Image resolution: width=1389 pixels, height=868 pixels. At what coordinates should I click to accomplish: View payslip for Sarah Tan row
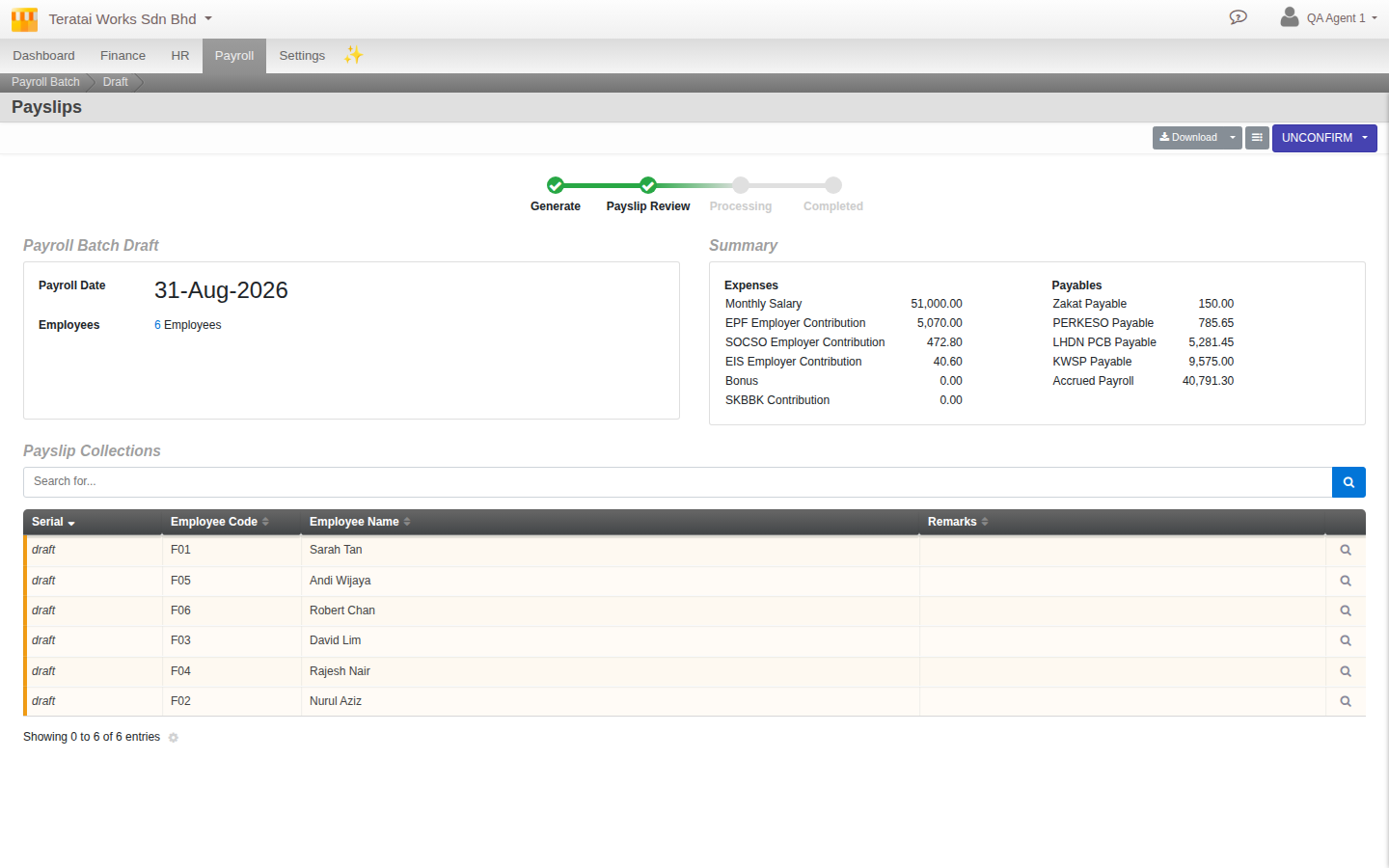click(1346, 551)
